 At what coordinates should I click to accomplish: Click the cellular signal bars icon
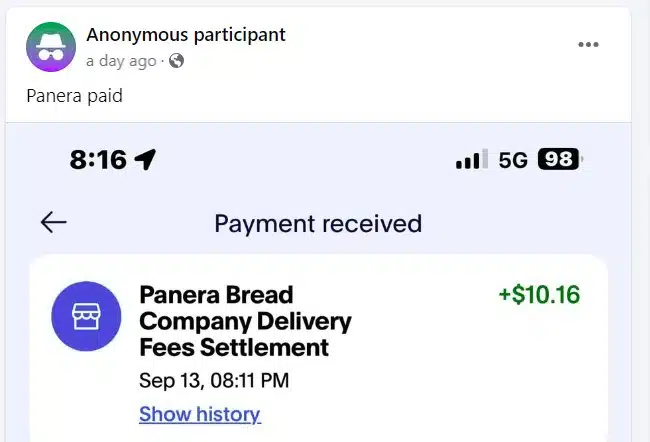[471, 160]
